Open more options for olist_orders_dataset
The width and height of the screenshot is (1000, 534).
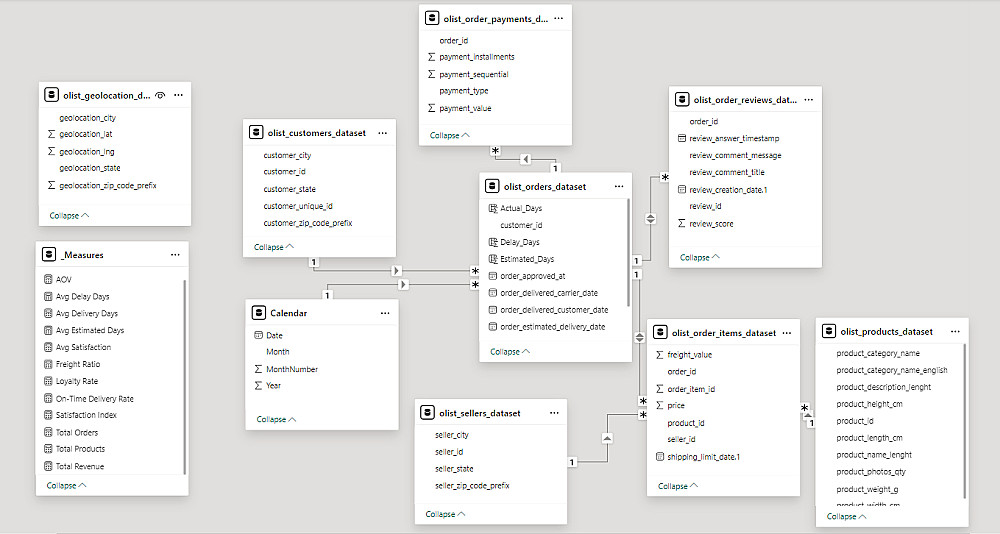(x=612, y=186)
